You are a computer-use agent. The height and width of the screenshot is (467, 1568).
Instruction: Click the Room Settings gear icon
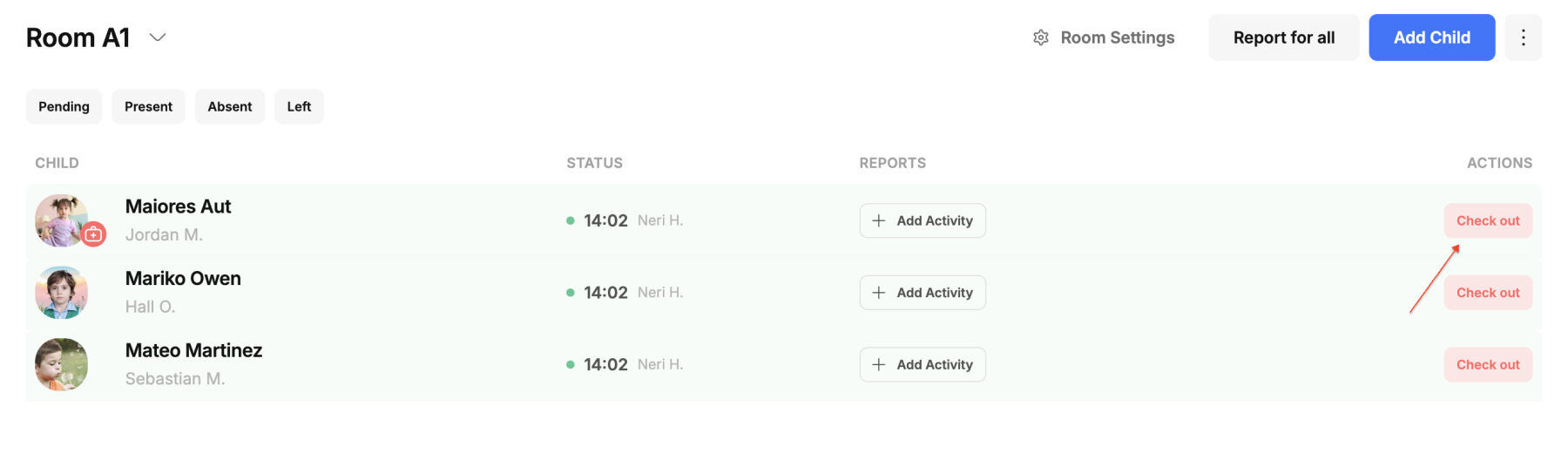(1040, 37)
